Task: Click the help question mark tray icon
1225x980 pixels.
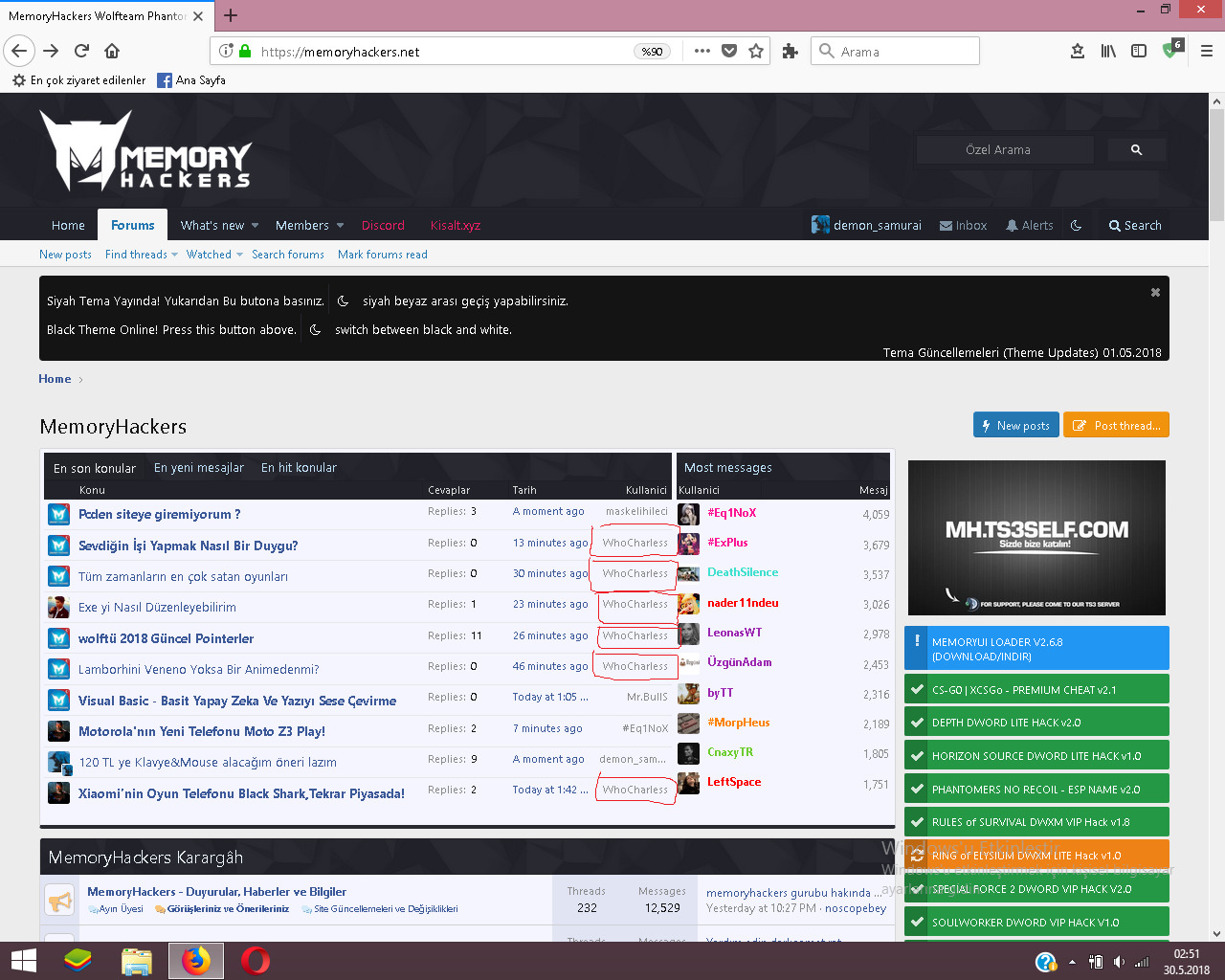Action: tap(1046, 962)
